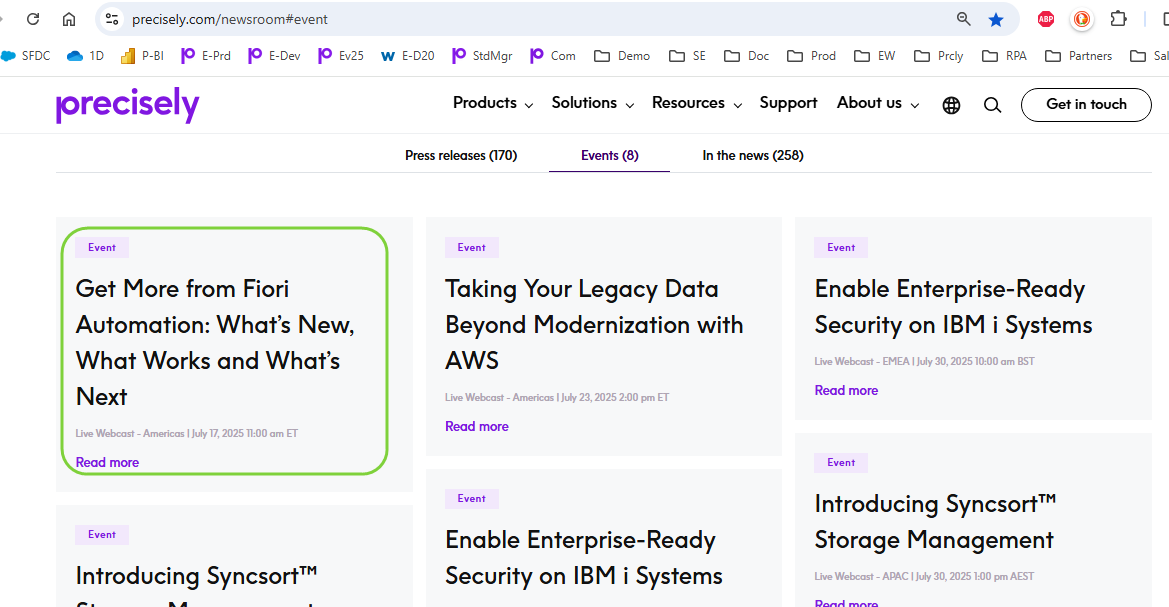
Task: Expand the Products dropdown menu
Action: point(493,103)
